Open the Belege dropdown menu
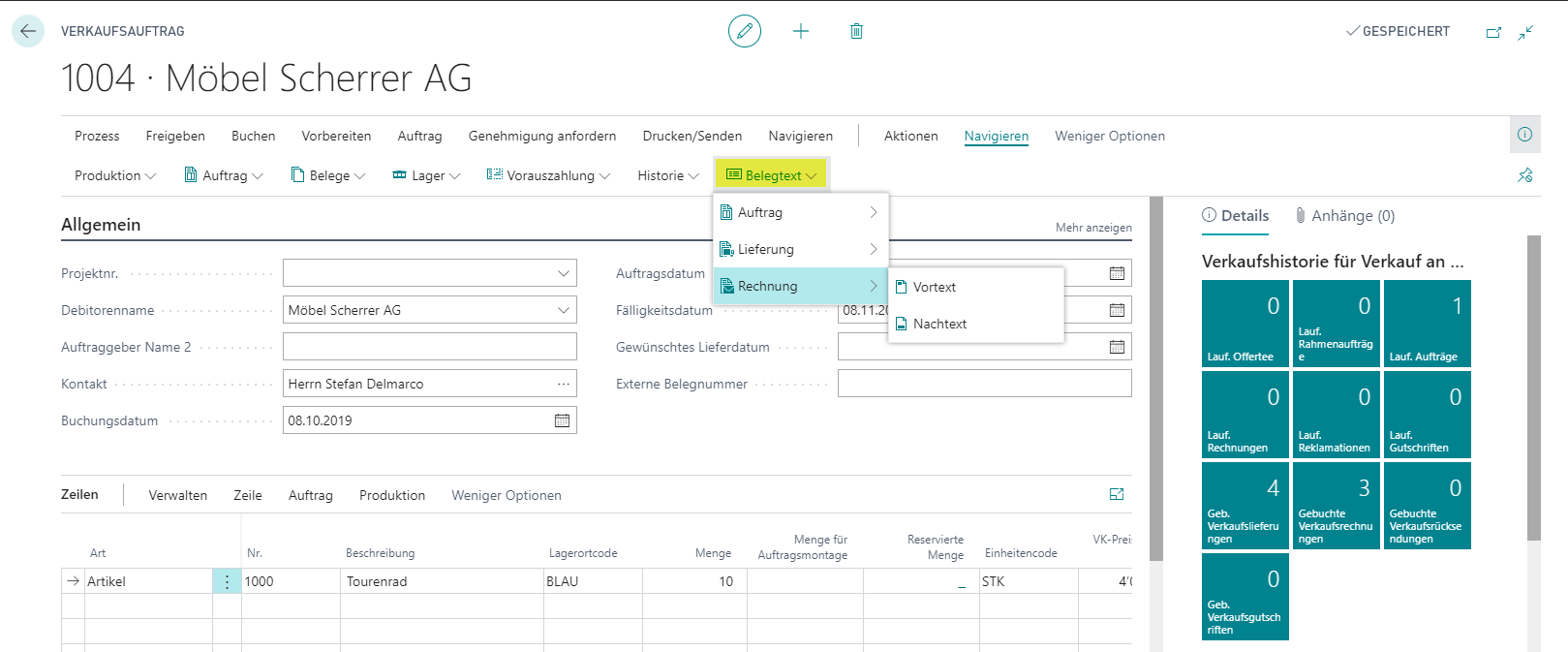The height and width of the screenshot is (652, 1568). pos(328,175)
